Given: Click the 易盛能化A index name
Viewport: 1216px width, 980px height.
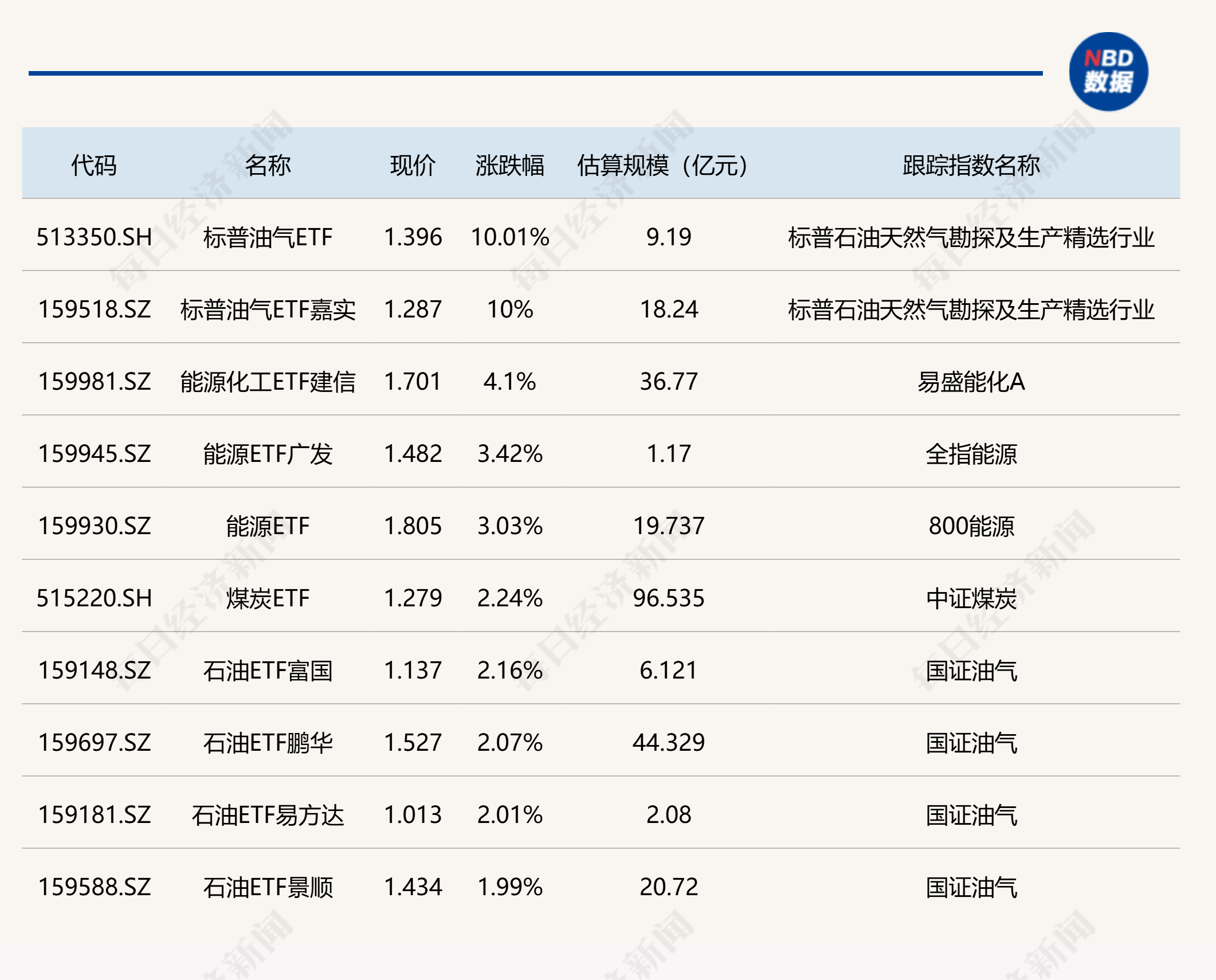Looking at the screenshot, I should coord(971,382).
